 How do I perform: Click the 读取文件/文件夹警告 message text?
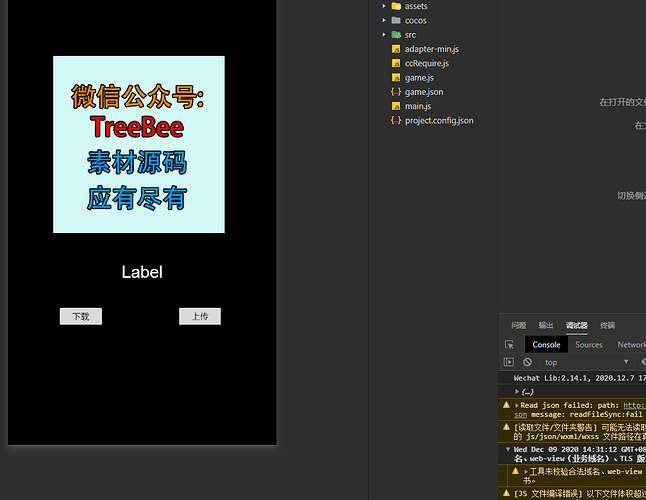pyautogui.click(x=580, y=432)
